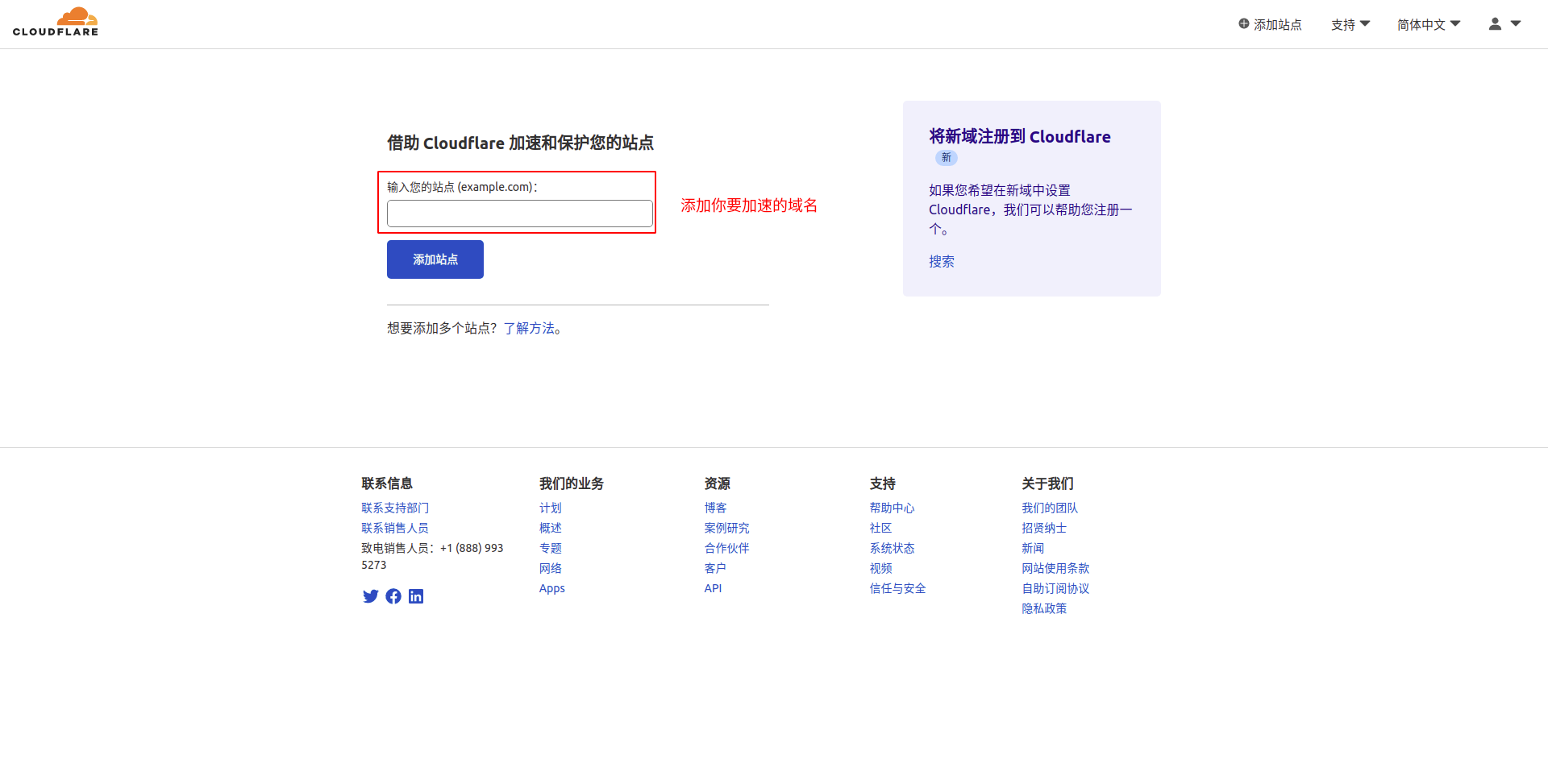Open the 联系销售人员 link
This screenshot has width=1548, height=784.
(x=394, y=528)
